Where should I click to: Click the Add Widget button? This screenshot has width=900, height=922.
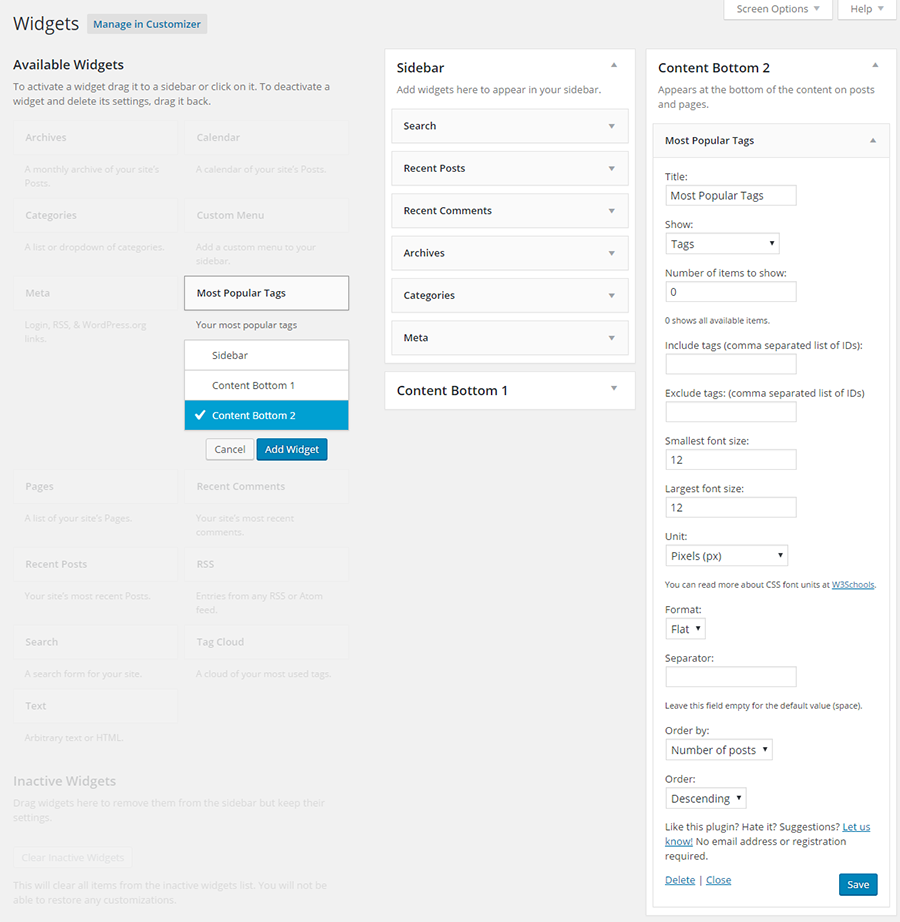click(x=291, y=449)
